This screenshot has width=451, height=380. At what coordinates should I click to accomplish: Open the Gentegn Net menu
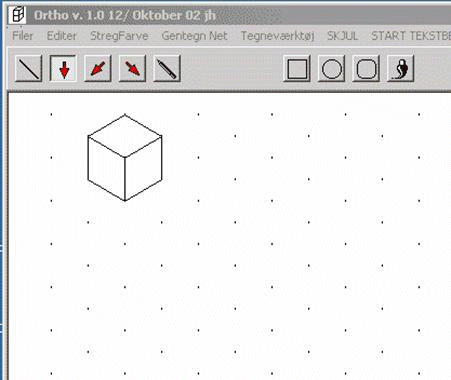tap(194, 36)
